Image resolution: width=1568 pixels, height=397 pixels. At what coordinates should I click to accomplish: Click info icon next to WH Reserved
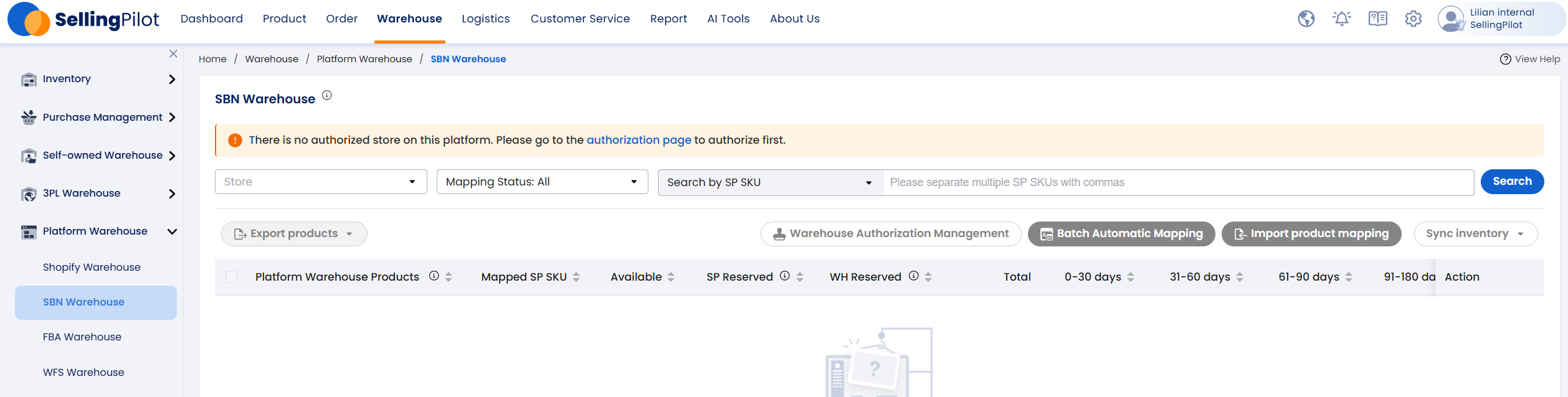(913, 276)
